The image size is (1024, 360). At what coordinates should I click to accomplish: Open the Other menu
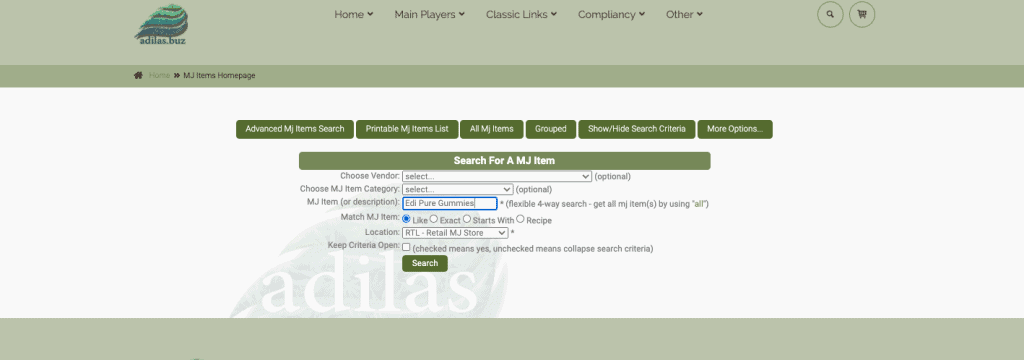pyautogui.click(x=684, y=14)
